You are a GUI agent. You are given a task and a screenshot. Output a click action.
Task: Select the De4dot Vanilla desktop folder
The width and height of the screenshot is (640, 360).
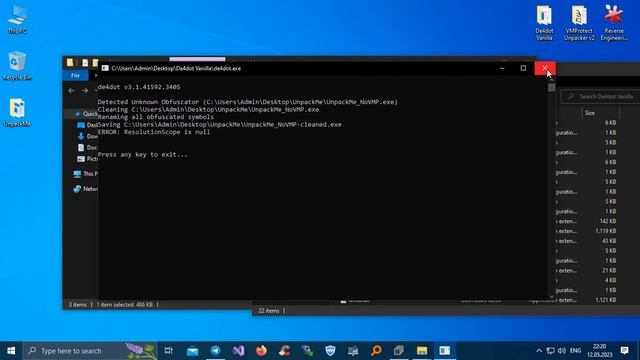pos(544,22)
